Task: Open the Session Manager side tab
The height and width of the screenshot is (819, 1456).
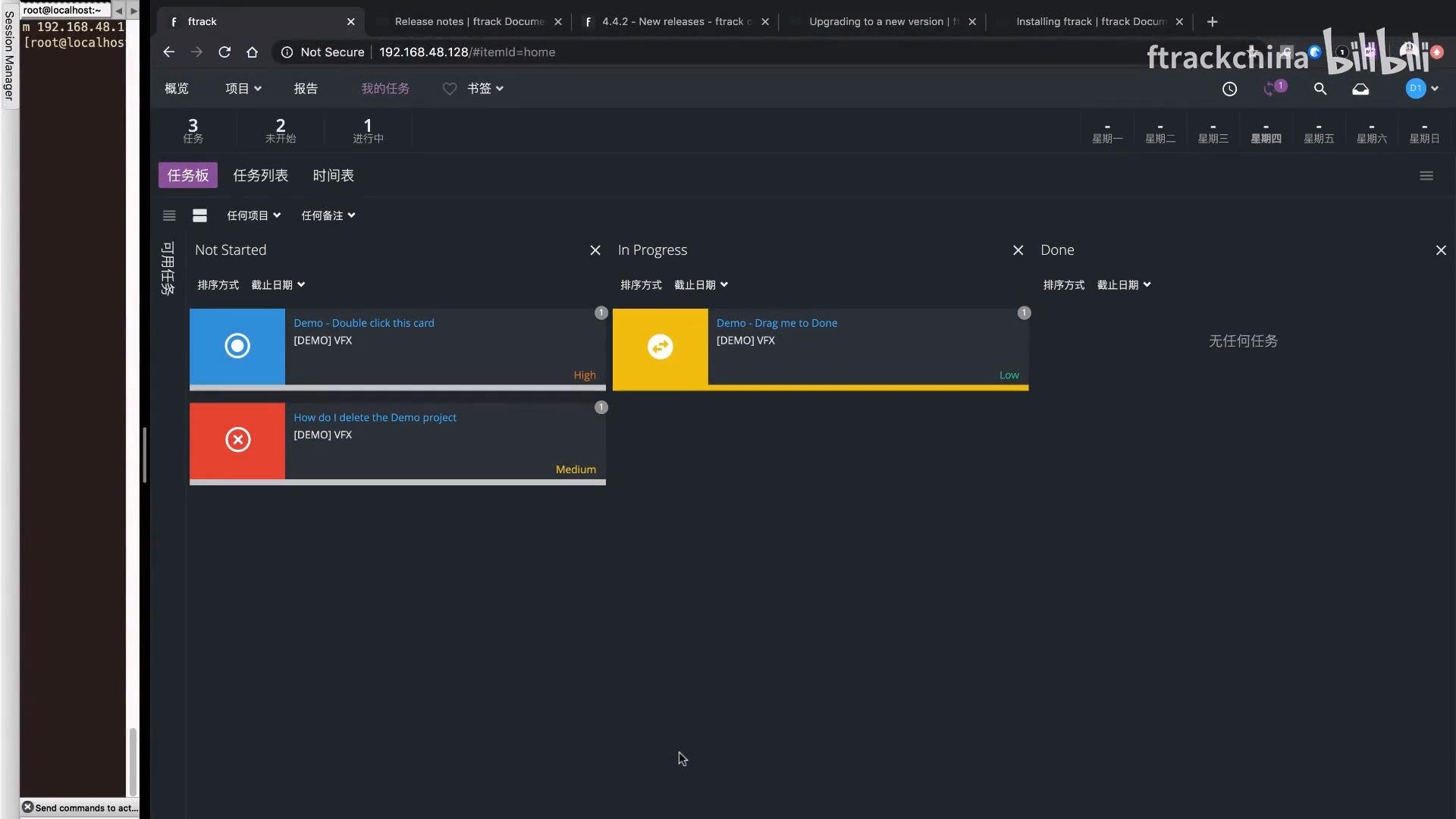Action: pos(9,55)
